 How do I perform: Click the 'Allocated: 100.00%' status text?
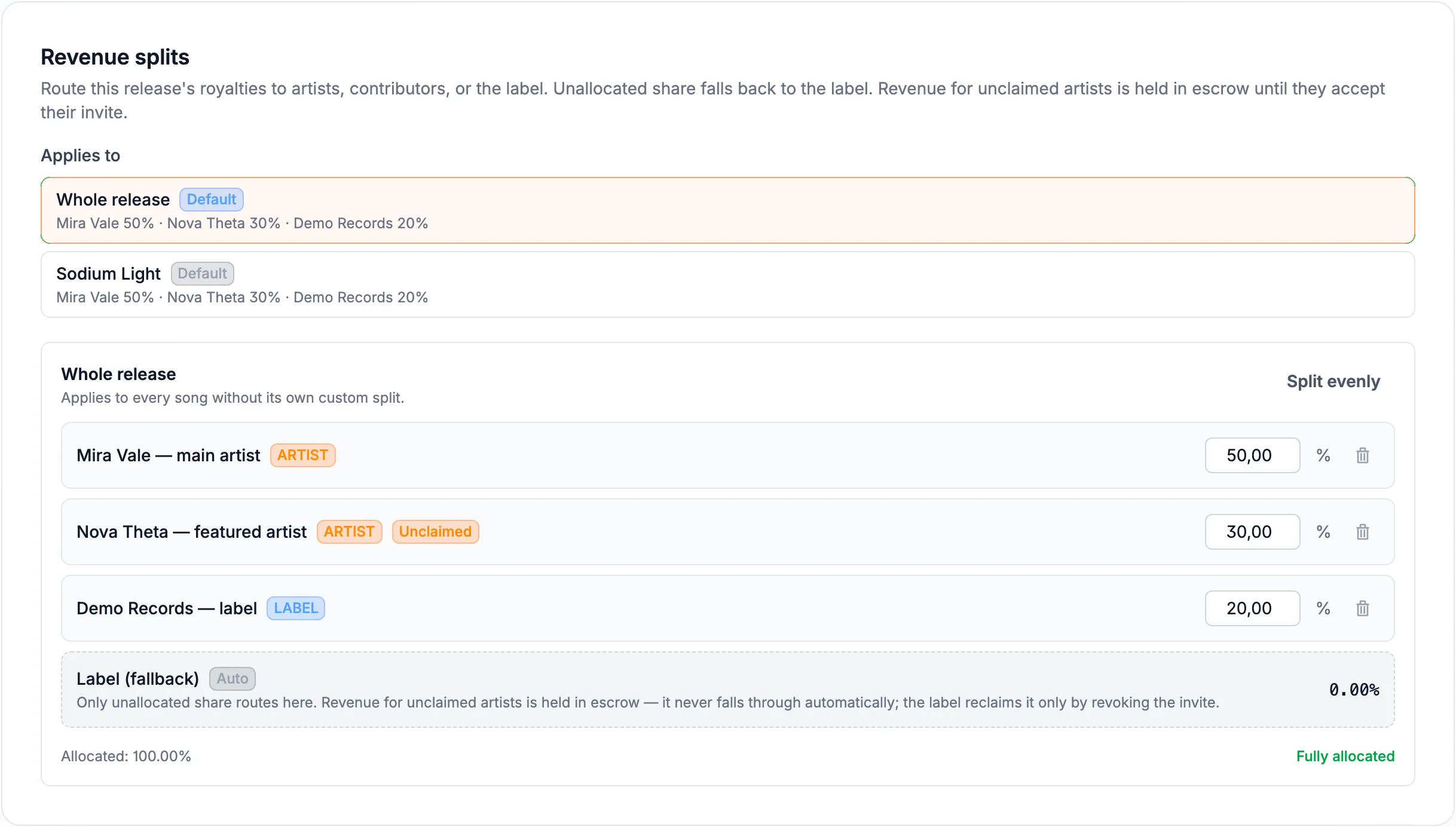(126, 756)
